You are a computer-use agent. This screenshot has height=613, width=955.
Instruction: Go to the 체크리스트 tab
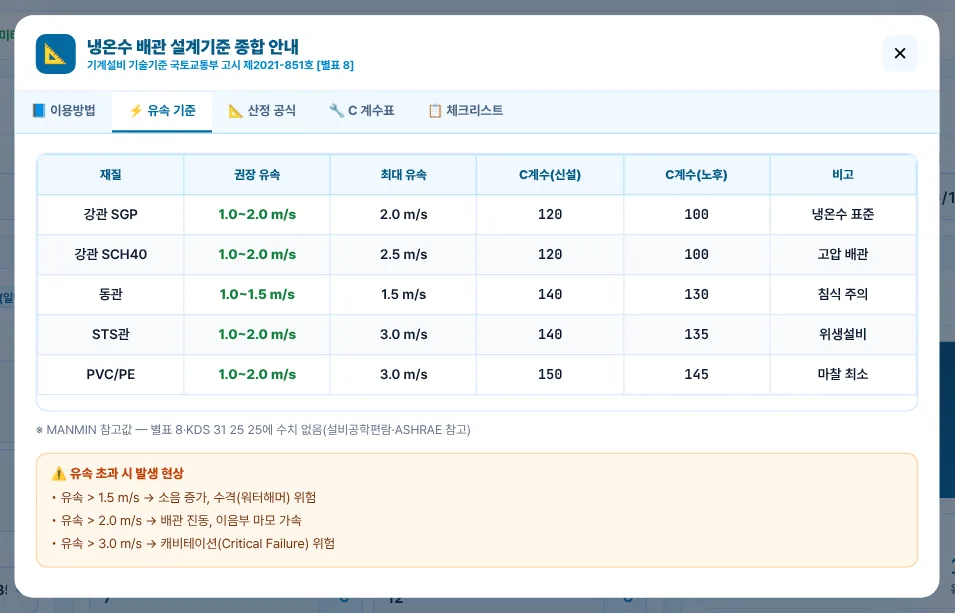click(x=465, y=111)
